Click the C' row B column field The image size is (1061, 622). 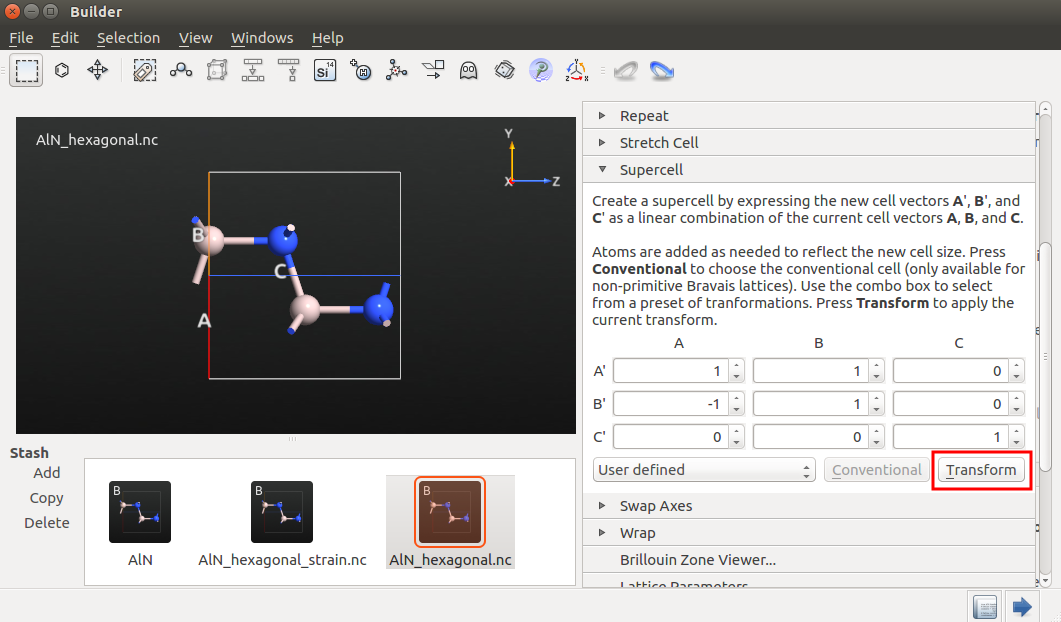pos(811,437)
